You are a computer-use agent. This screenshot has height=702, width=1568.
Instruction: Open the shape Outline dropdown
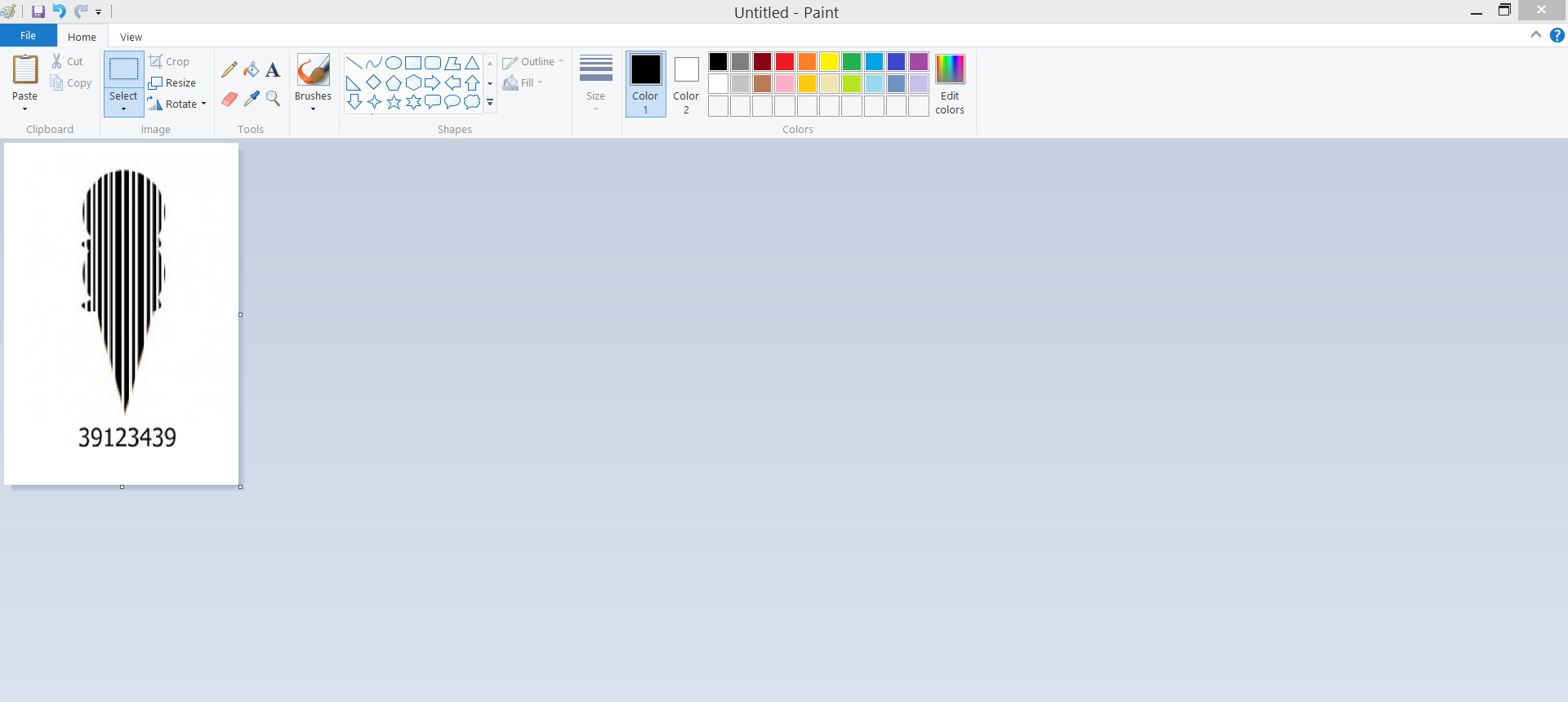click(x=532, y=62)
